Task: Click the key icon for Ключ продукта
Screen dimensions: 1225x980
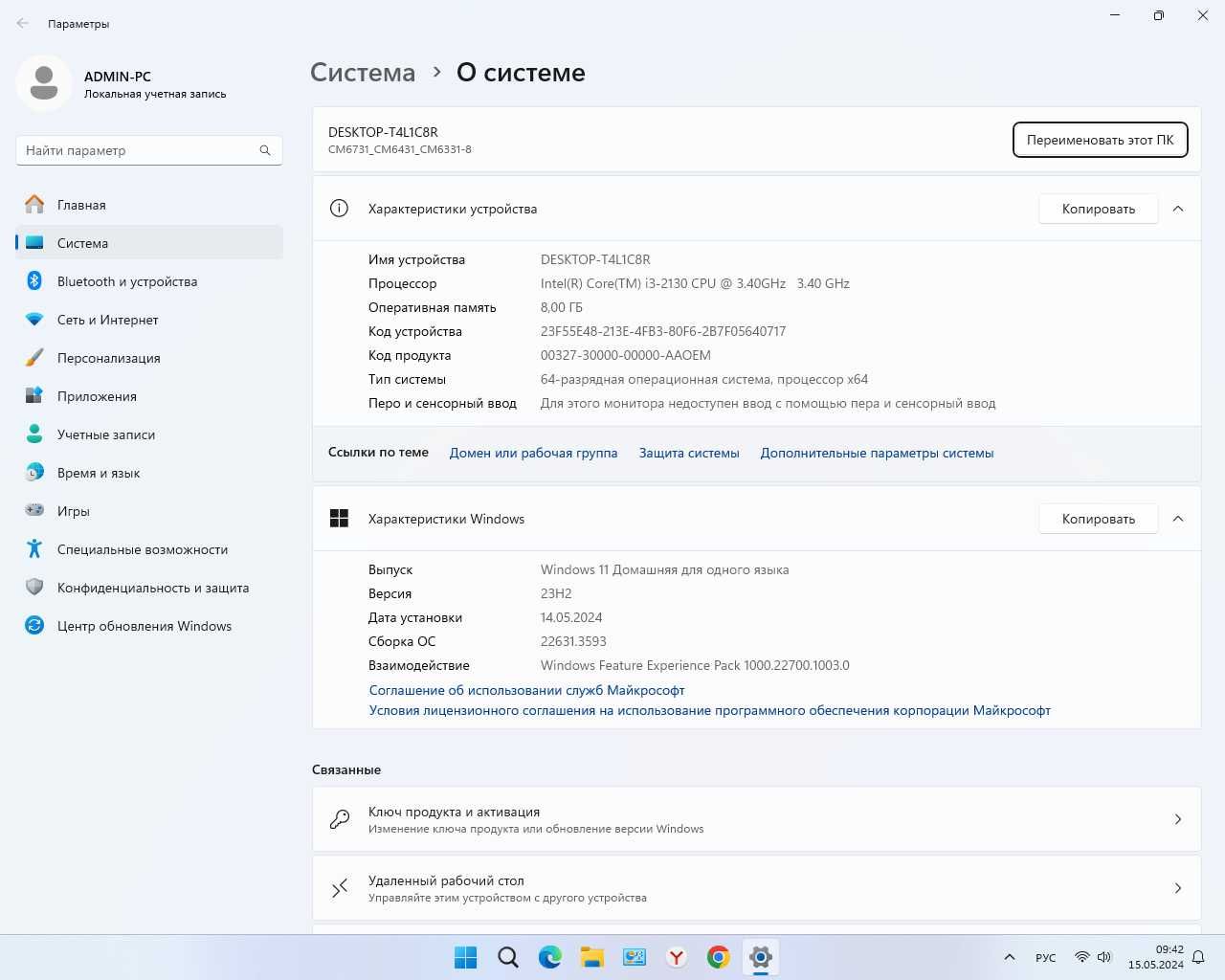Action: [x=340, y=819]
